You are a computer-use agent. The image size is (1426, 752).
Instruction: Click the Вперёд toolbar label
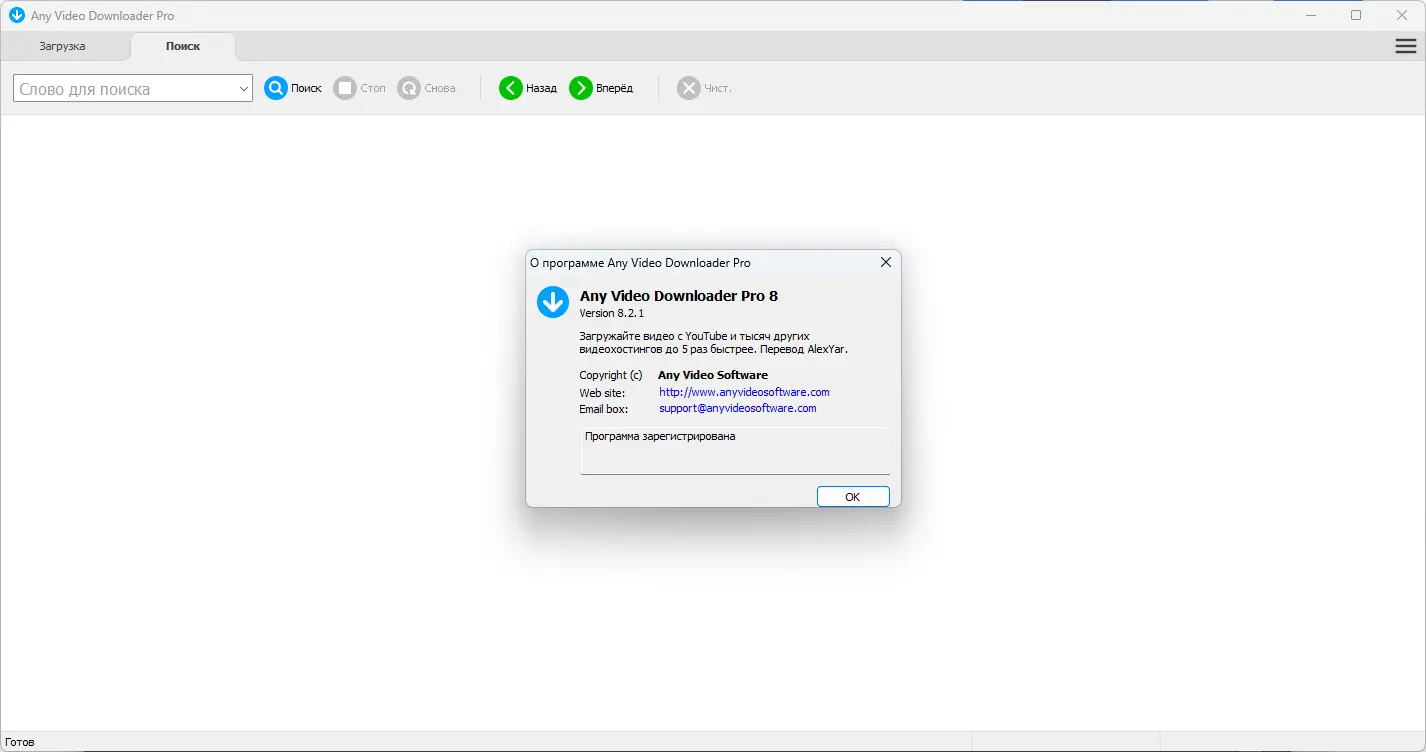(614, 88)
